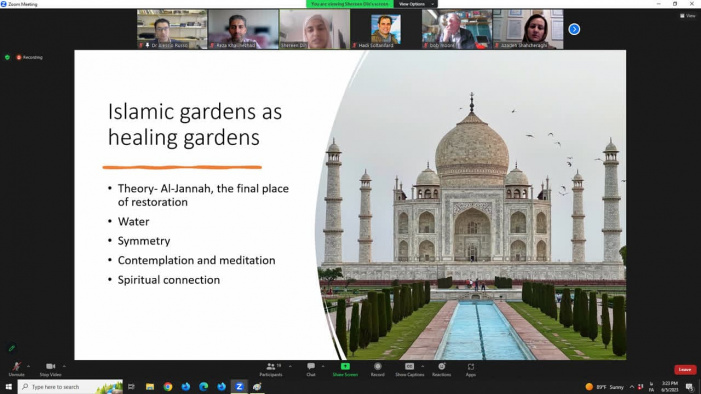
Task: Expand the Participants options arrow
Action: tap(290, 366)
